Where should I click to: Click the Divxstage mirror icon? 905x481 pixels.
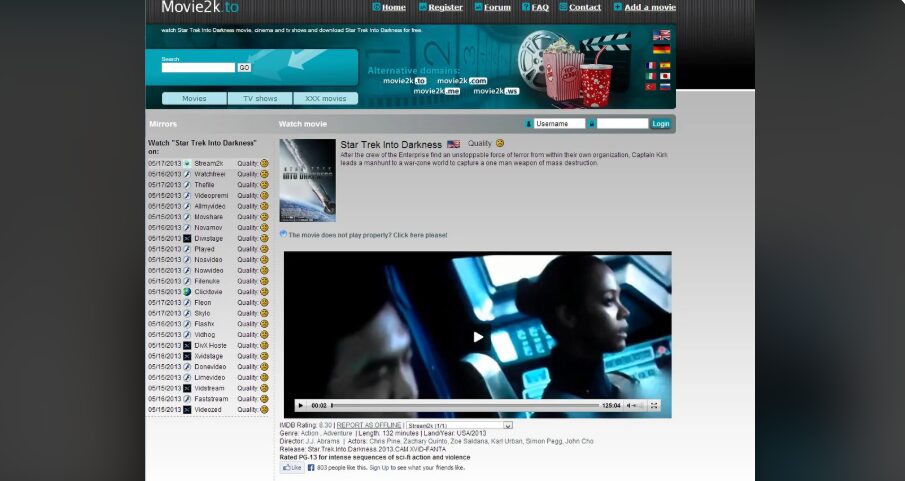coord(187,238)
